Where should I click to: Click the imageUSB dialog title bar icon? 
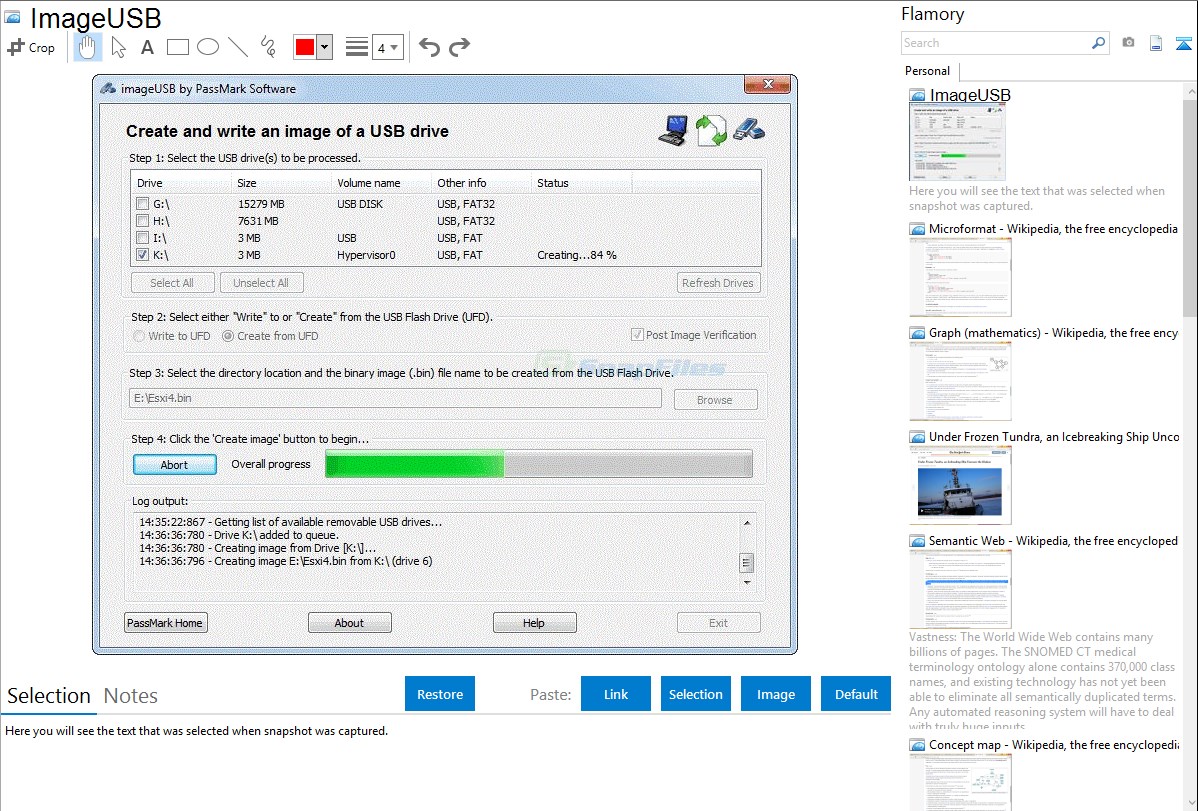point(108,89)
